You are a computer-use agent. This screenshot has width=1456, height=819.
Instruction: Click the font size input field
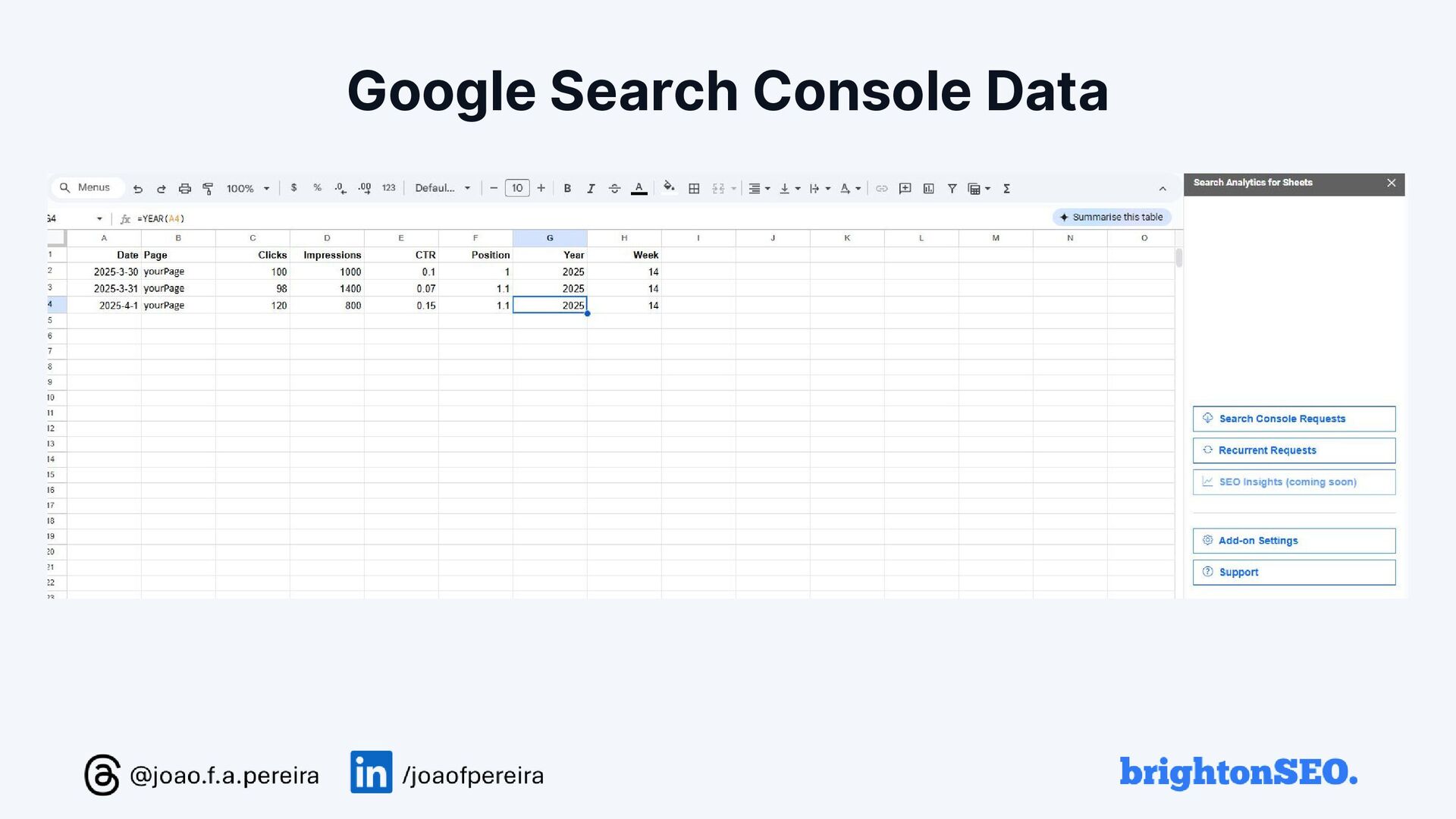coord(517,188)
